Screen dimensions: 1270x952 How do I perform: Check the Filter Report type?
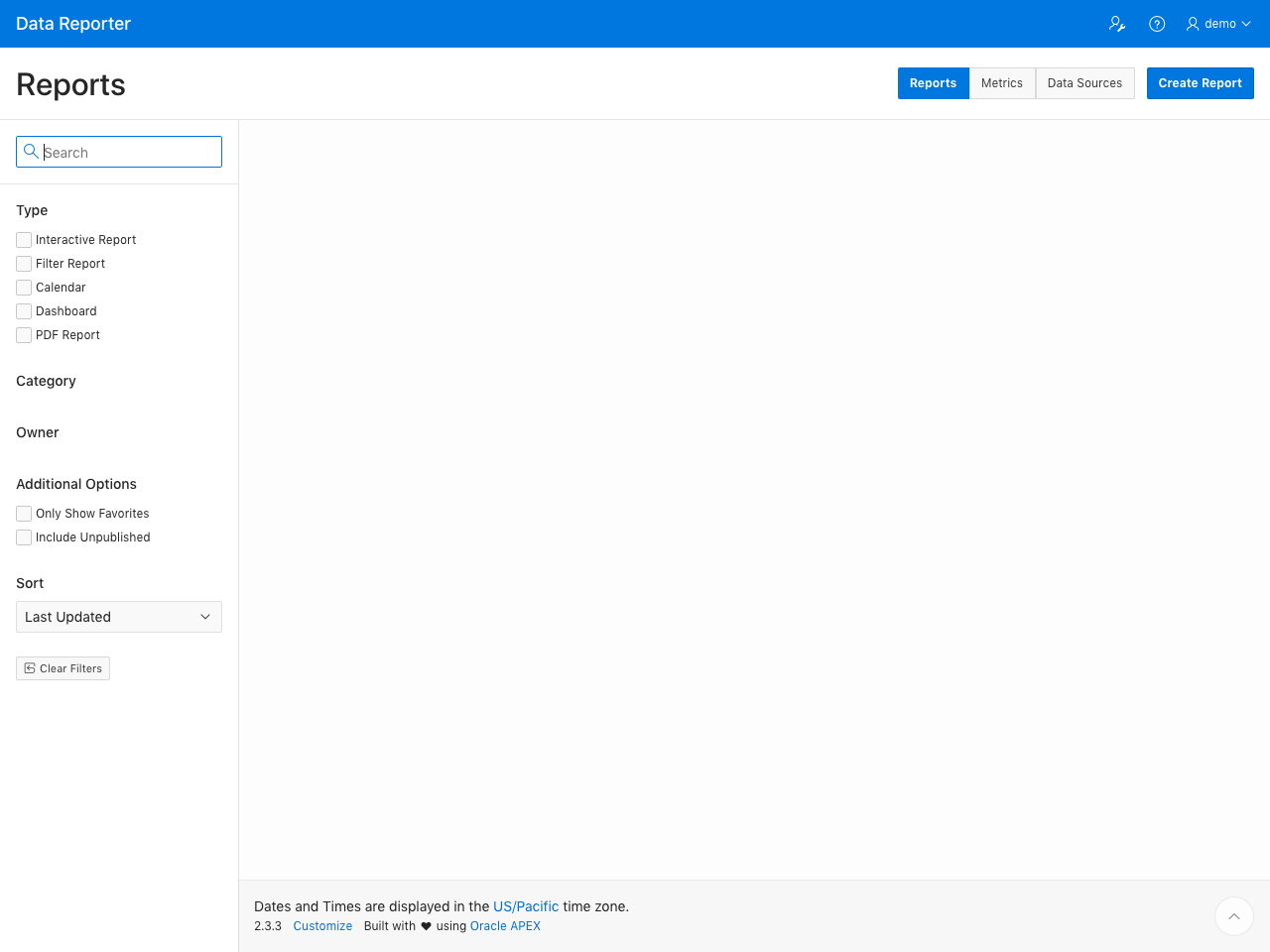coord(24,264)
